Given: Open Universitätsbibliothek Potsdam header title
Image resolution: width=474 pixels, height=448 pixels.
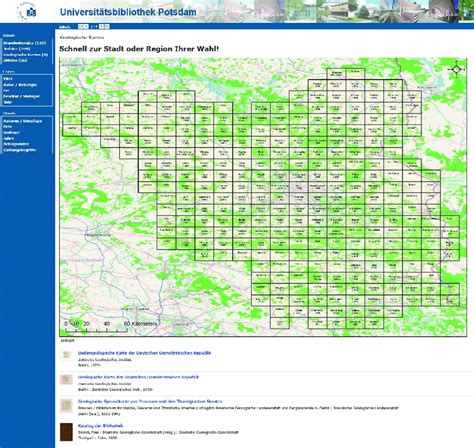Looking at the screenshot, I should coord(128,12).
